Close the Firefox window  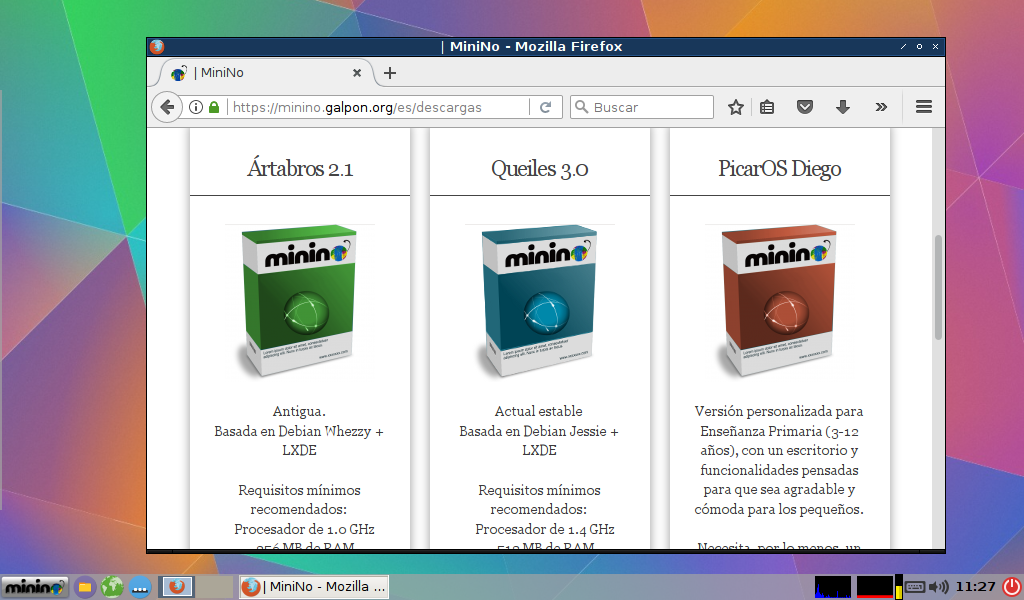(x=935, y=46)
